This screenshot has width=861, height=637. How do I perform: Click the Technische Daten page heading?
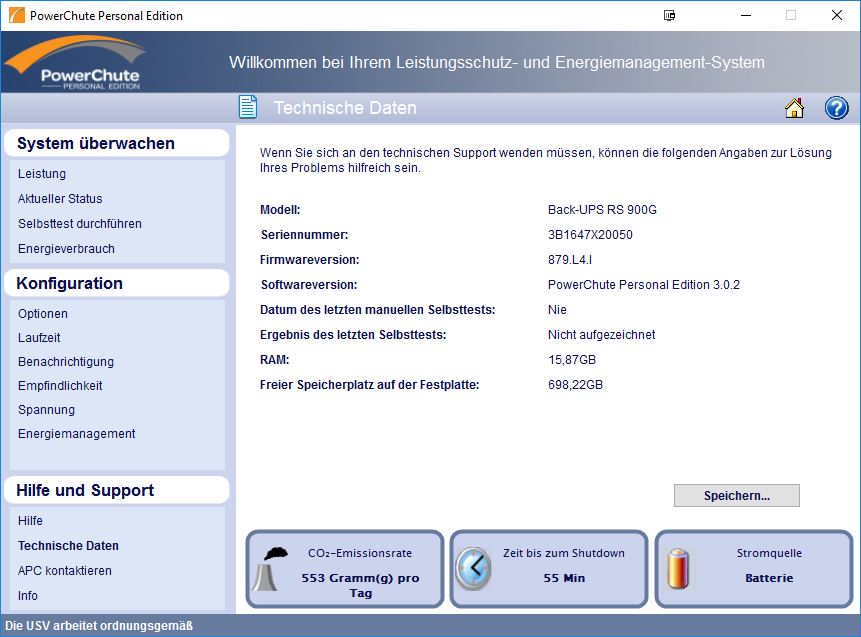(345, 108)
